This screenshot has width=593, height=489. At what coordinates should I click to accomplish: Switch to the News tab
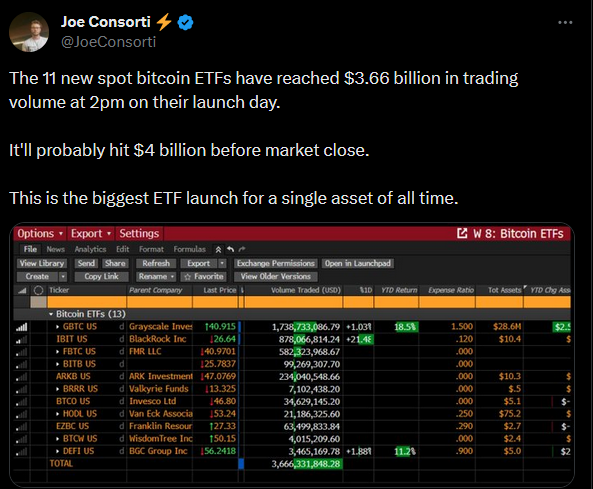coord(56,249)
